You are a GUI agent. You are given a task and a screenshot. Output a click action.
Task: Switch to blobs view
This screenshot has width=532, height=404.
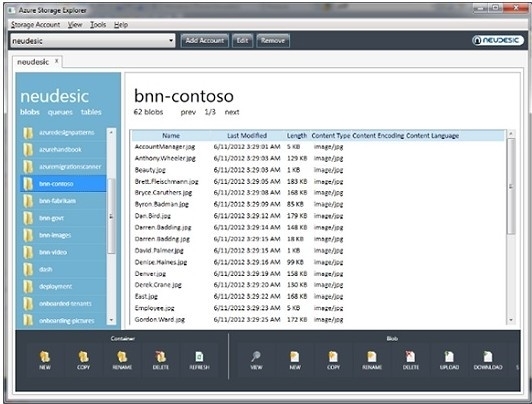(x=30, y=112)
